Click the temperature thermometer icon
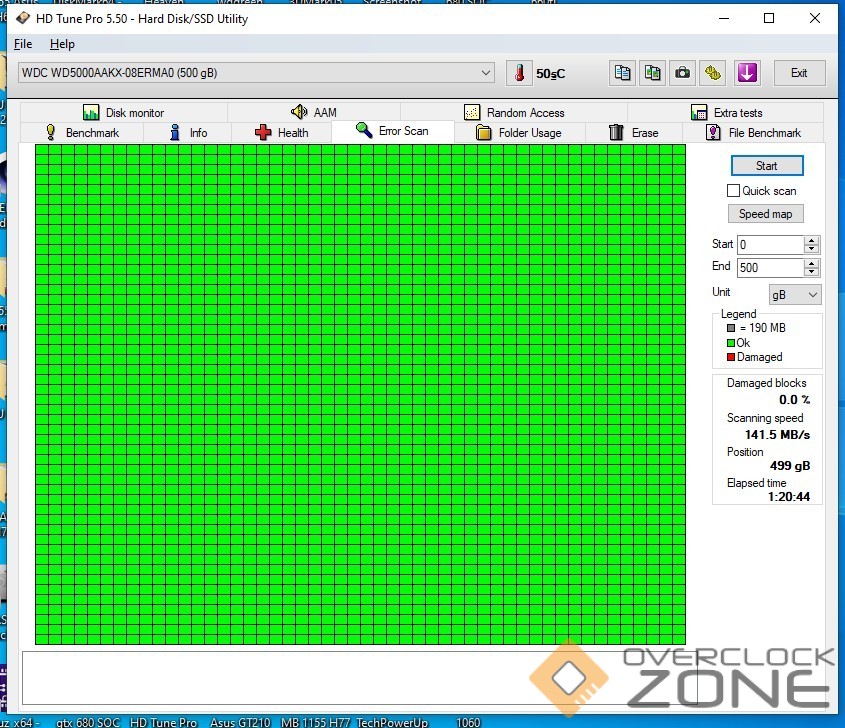Viewport: 845px width, 728px height. pos(520,73)
